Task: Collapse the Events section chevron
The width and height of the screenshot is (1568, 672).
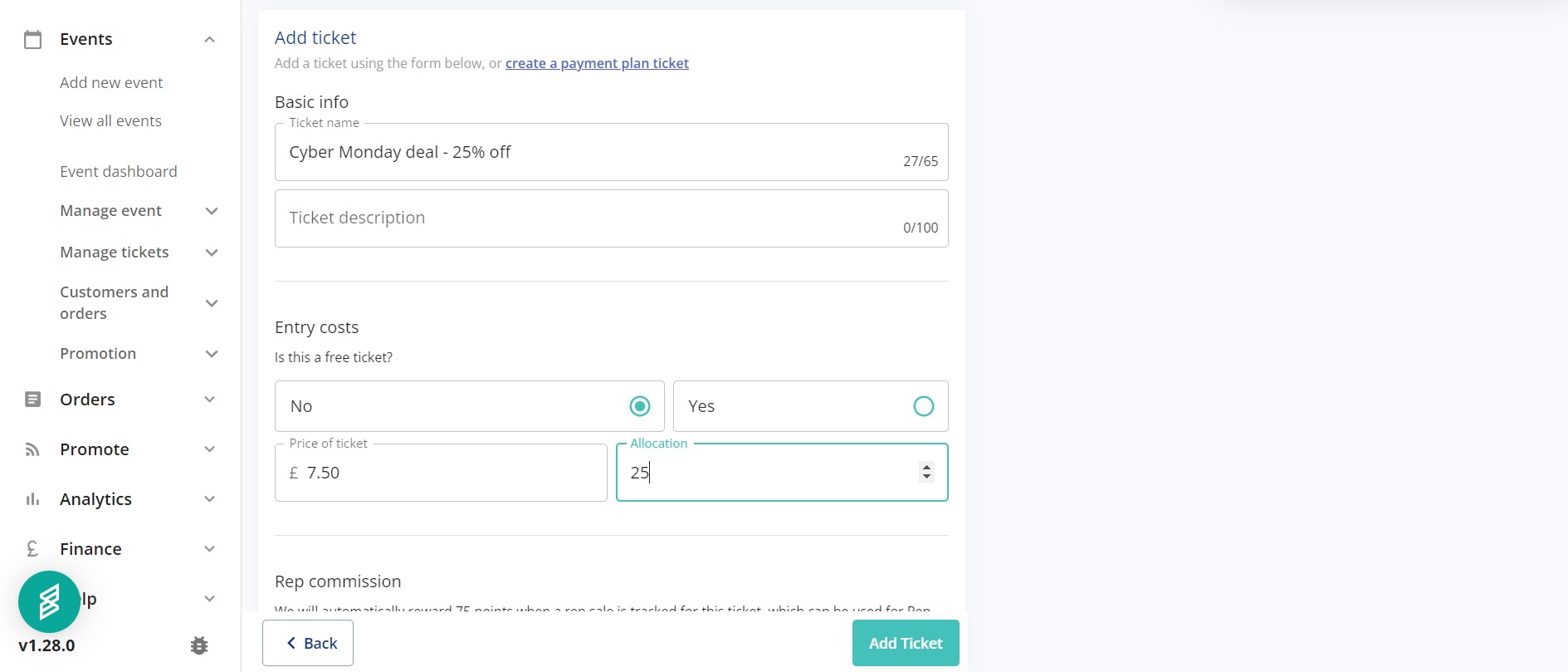Action: coord(210,39)
